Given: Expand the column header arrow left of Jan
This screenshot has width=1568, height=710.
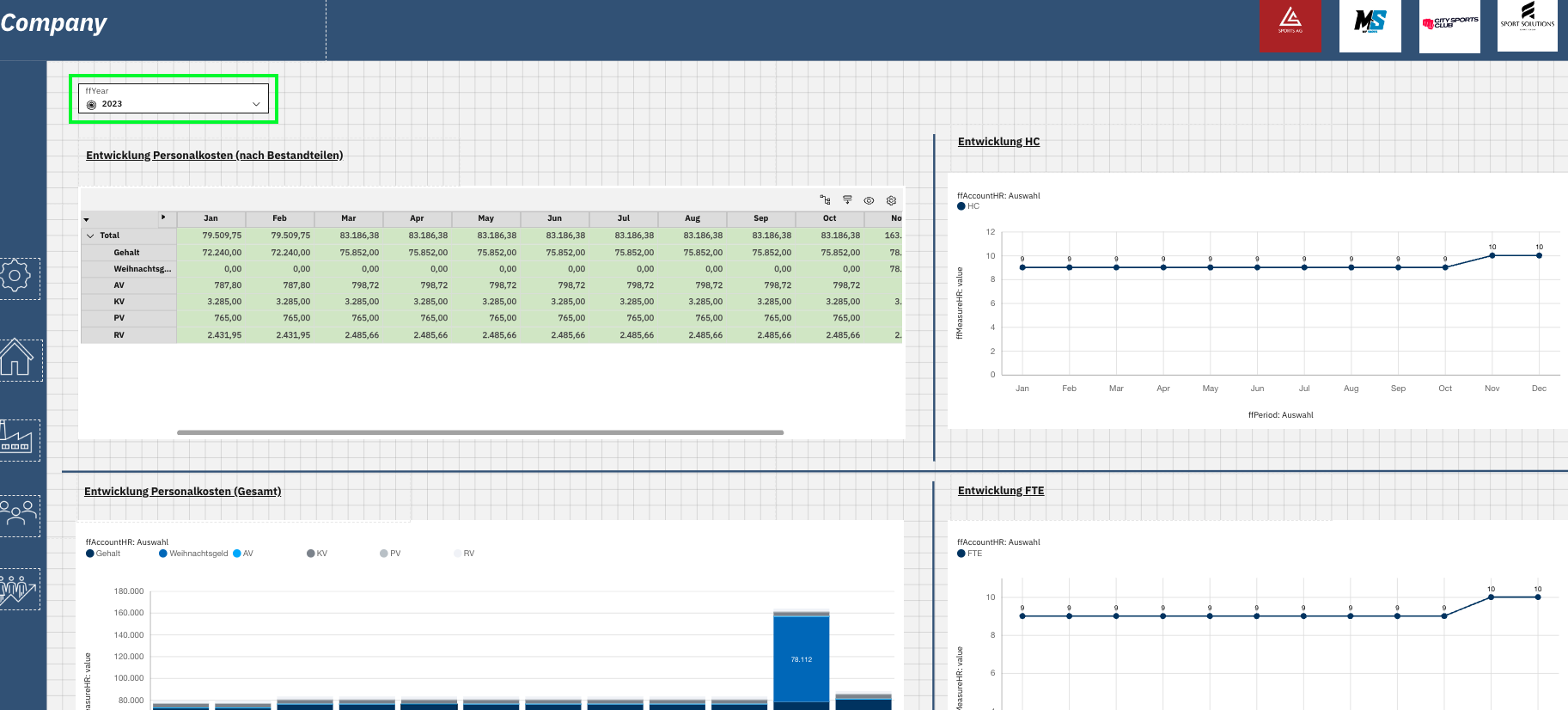Looking at the screenshot, I should [x=163, y=217].
